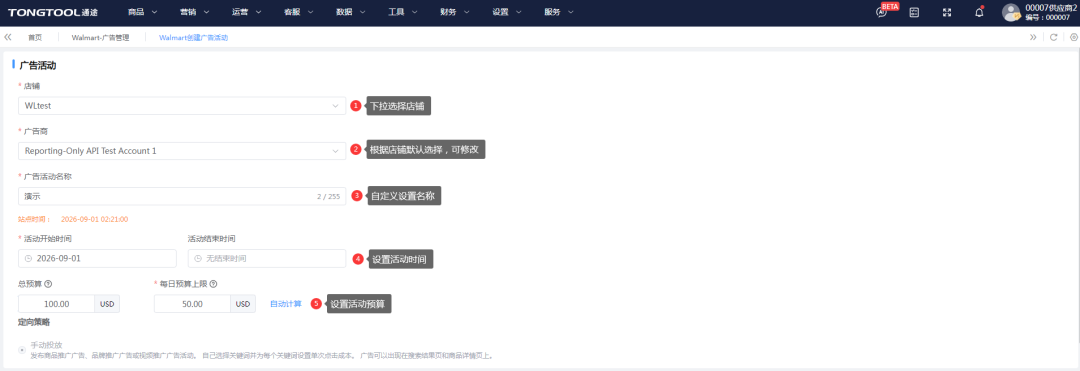Switch to Walmart-广告管理 tab
This screenshot has width=1080, height=371.
(x=101, y=38)
